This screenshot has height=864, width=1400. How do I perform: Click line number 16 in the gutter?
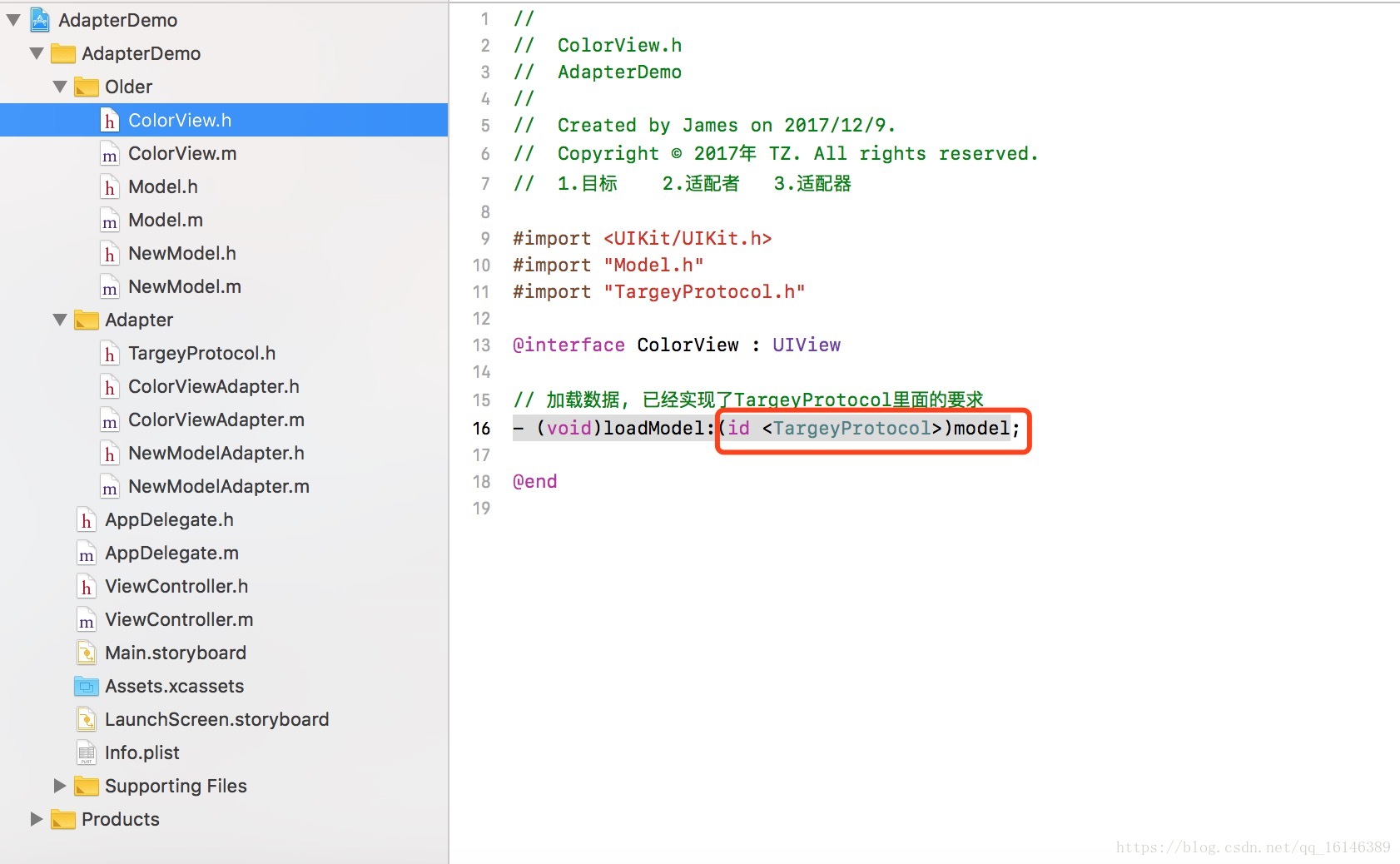[x=482, y=429]
